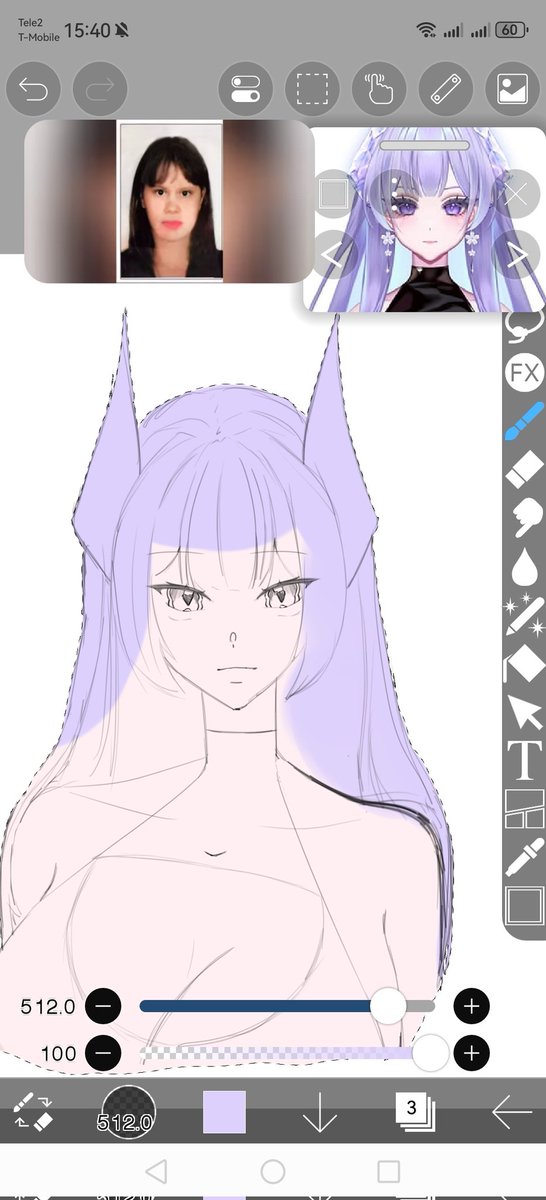This screenshot has height=1200, width=546.
Task: Tap the battery indicator in status bar
Action: 511,30
